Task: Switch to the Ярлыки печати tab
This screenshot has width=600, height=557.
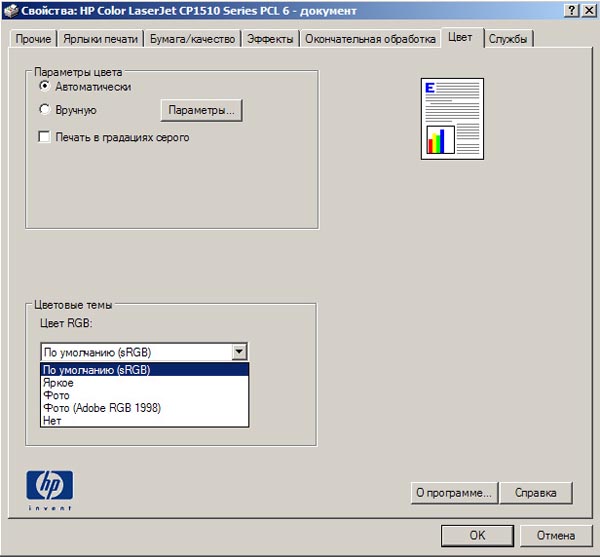Action: click(x=100, y=39)
